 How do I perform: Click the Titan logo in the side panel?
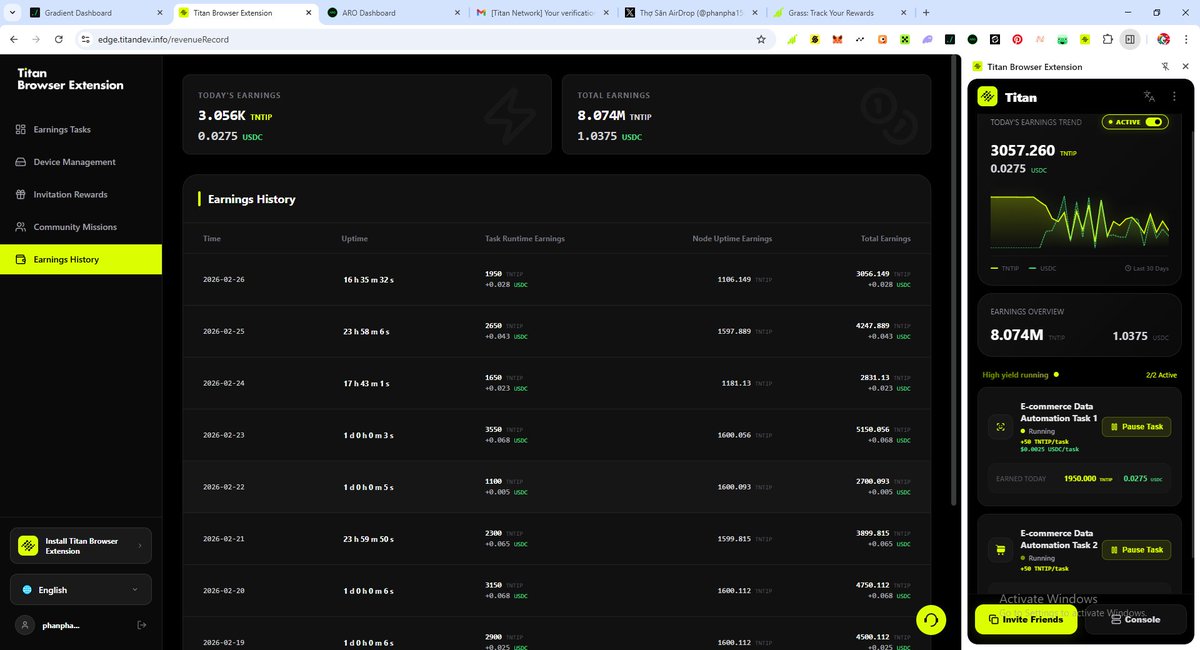[987, 97]
